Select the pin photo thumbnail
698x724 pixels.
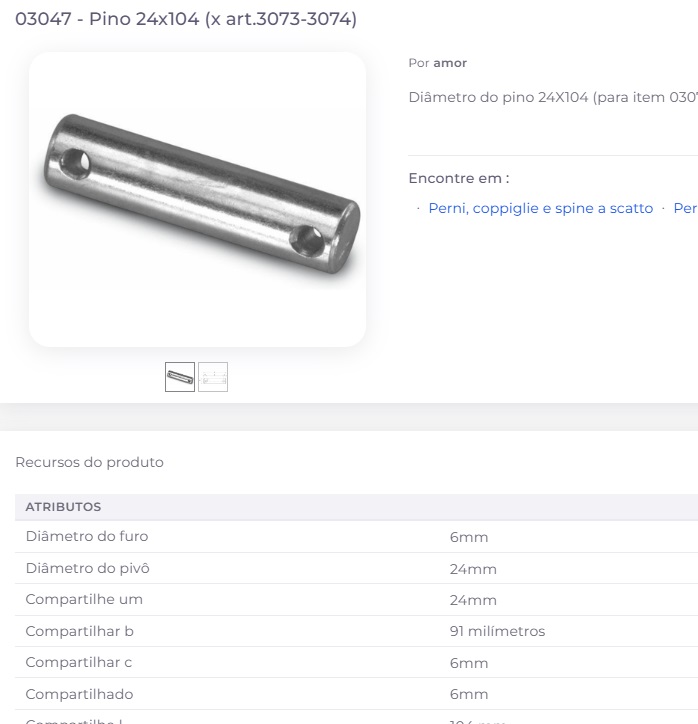coord(180,377)
